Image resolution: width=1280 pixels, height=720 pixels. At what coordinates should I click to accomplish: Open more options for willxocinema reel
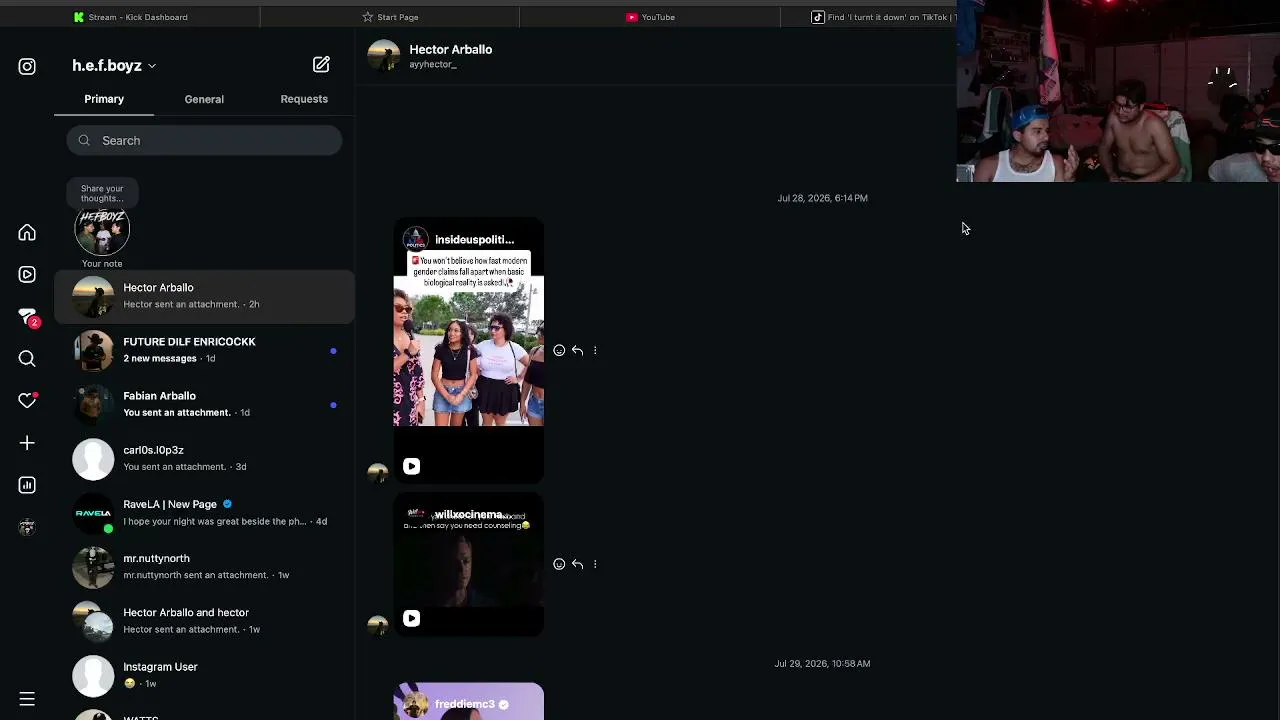pos(595,564)
